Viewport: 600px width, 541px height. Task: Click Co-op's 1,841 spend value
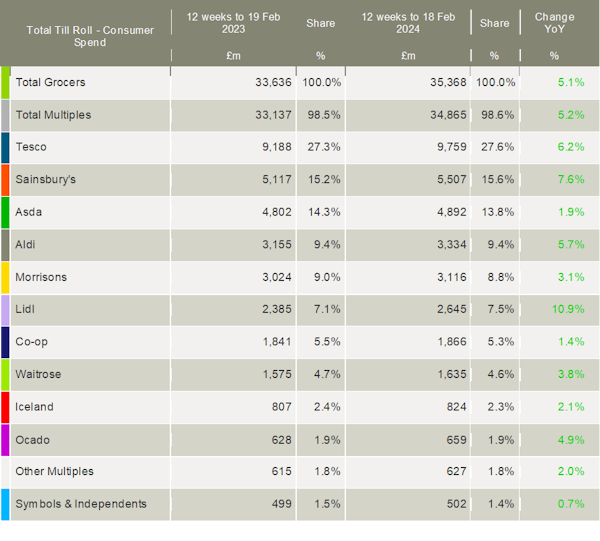pyautogui.click(x=277, y=342)
